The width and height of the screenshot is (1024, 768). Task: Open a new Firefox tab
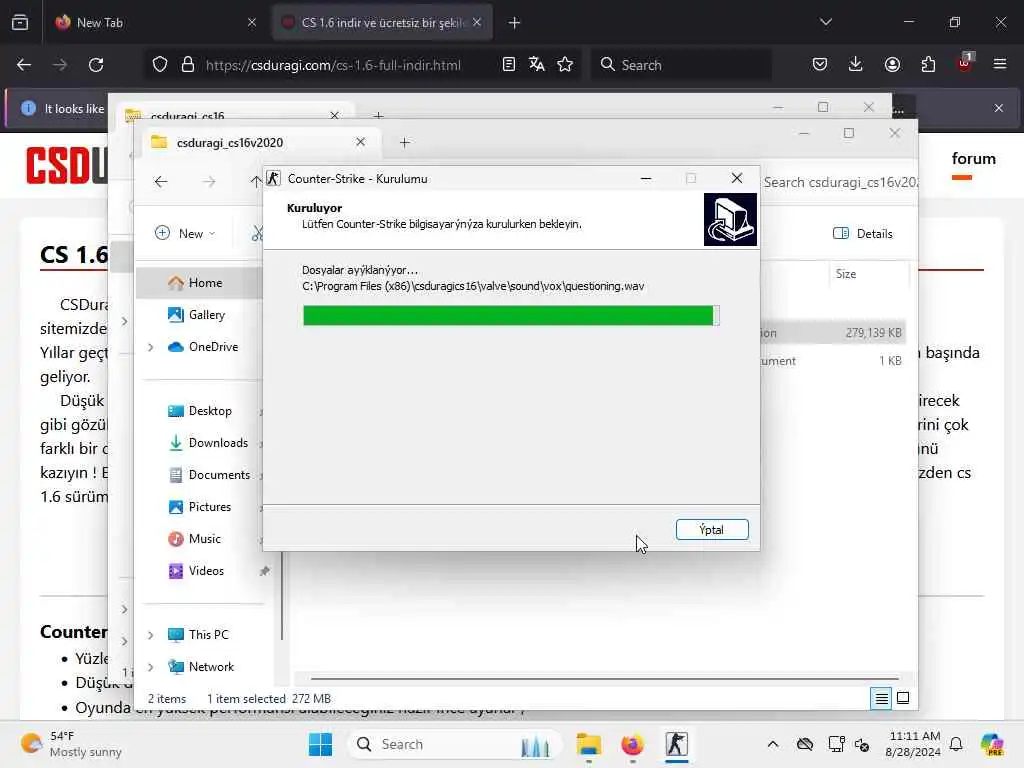tap(515, 23)
